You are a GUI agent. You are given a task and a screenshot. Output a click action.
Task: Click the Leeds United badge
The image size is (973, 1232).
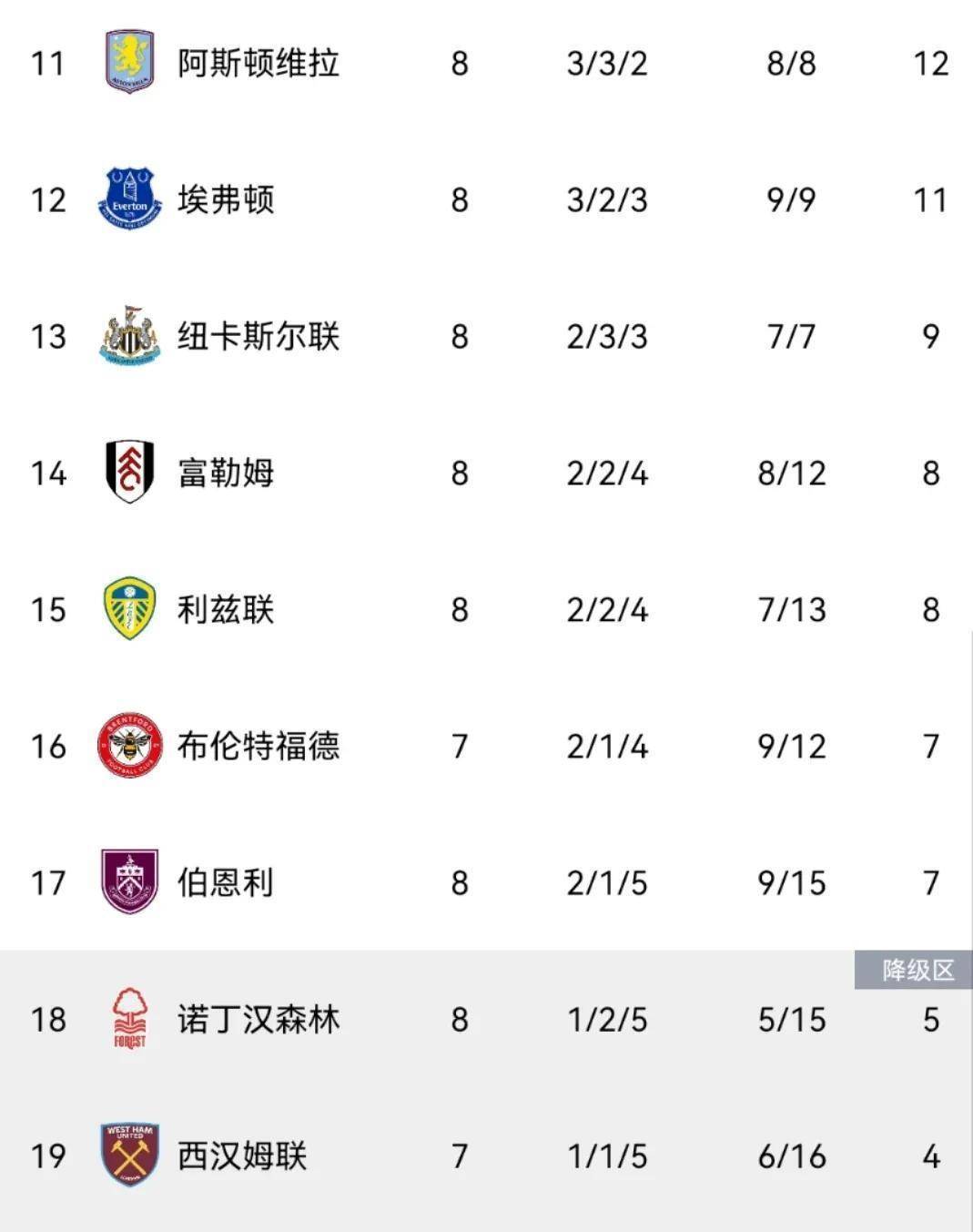(x=129, y=608)
